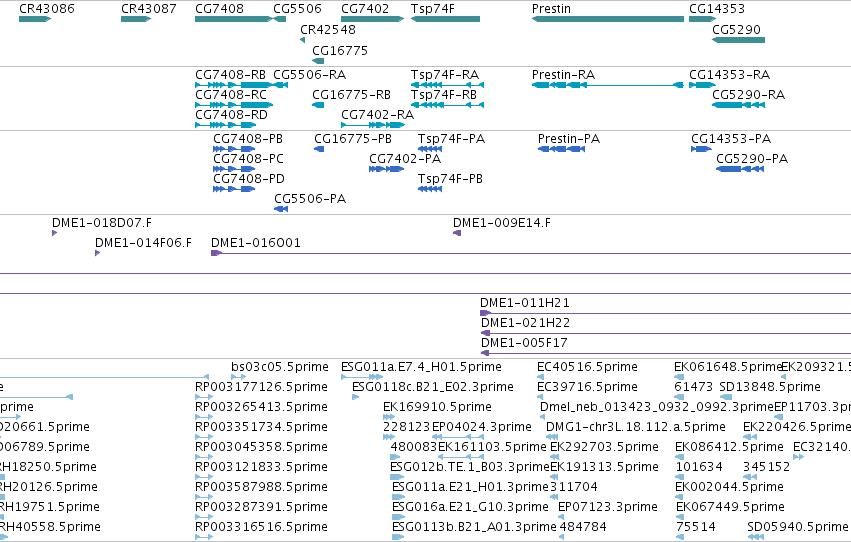Select EST ESG0118c.B21_E02.3prime
This screenshot has width=851, height=542.
[x=355, y=397]
